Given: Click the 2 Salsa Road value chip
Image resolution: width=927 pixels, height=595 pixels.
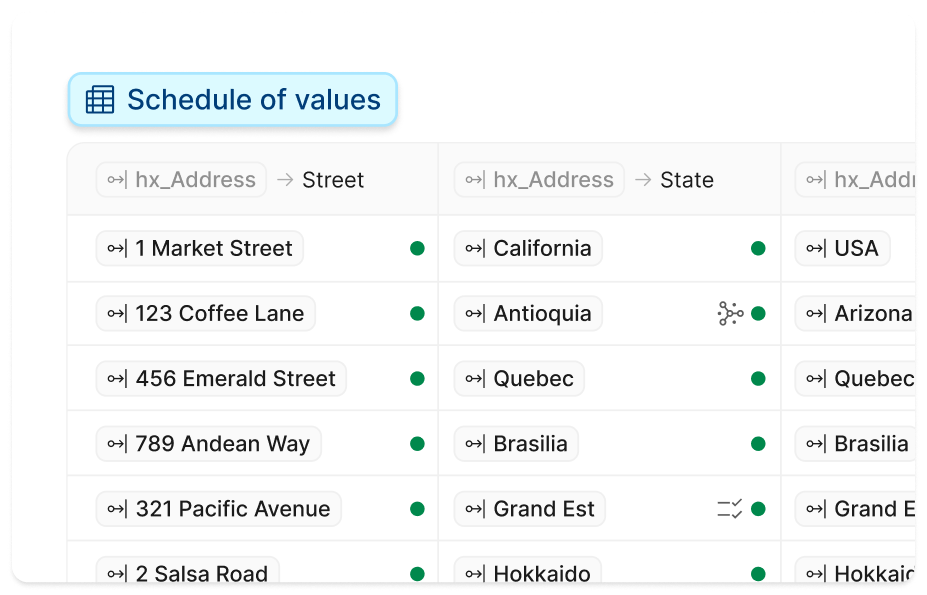Looking at the screenshot, I should (x=187, y=573).
